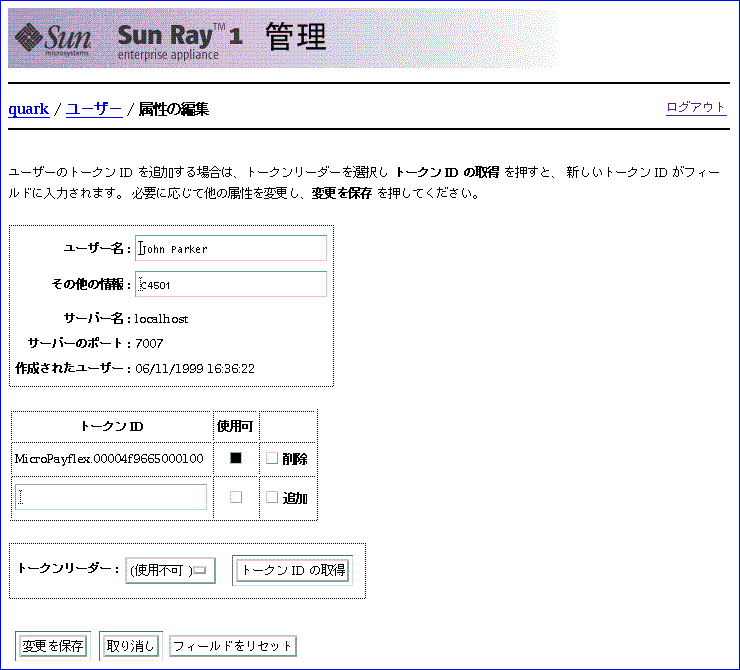Check the 削除 checkbox for MicroPayflex token
Viewport: 740px width, 670px height.
[x=271, y=458]
